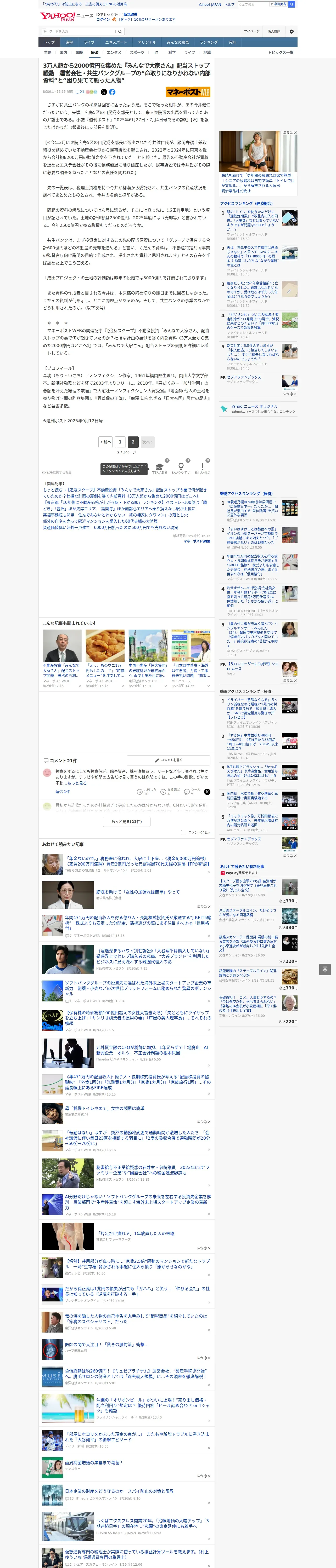
Task: Select the エンタメ category
Action: tap(114, 52)
